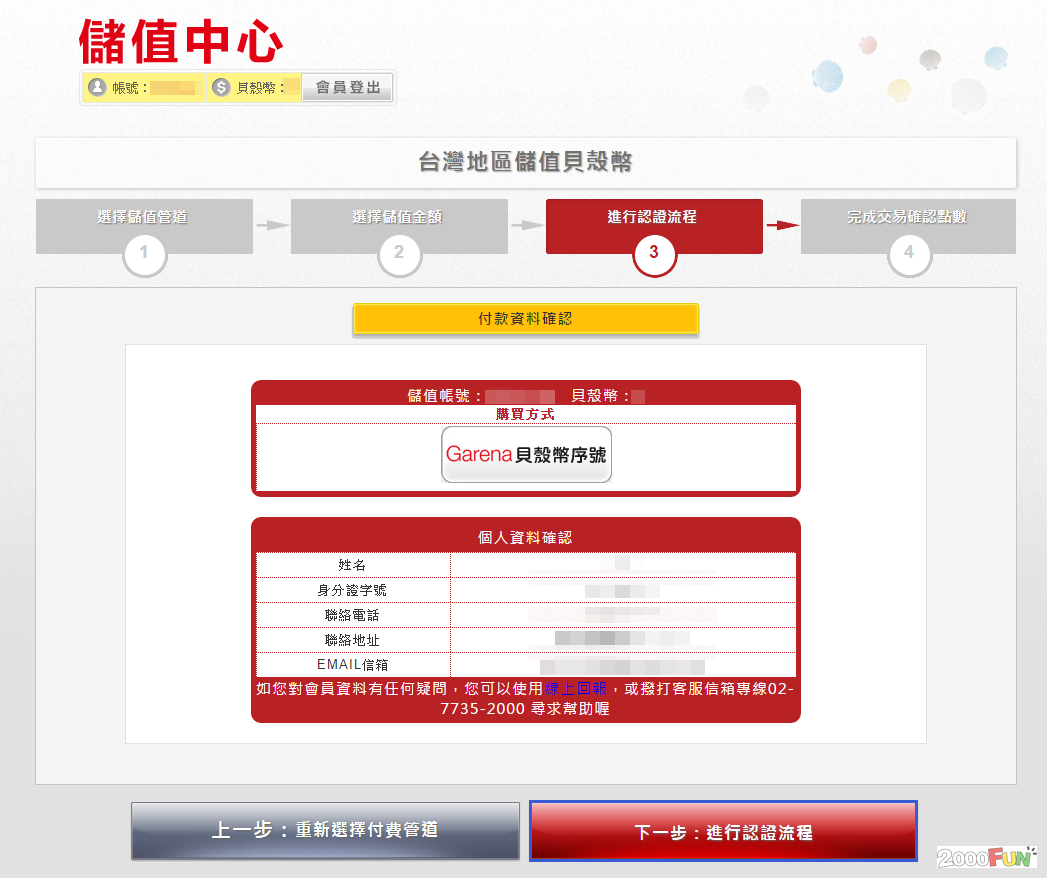
Task: Click the 聯絡電話 row label
Action: point(352,615)
